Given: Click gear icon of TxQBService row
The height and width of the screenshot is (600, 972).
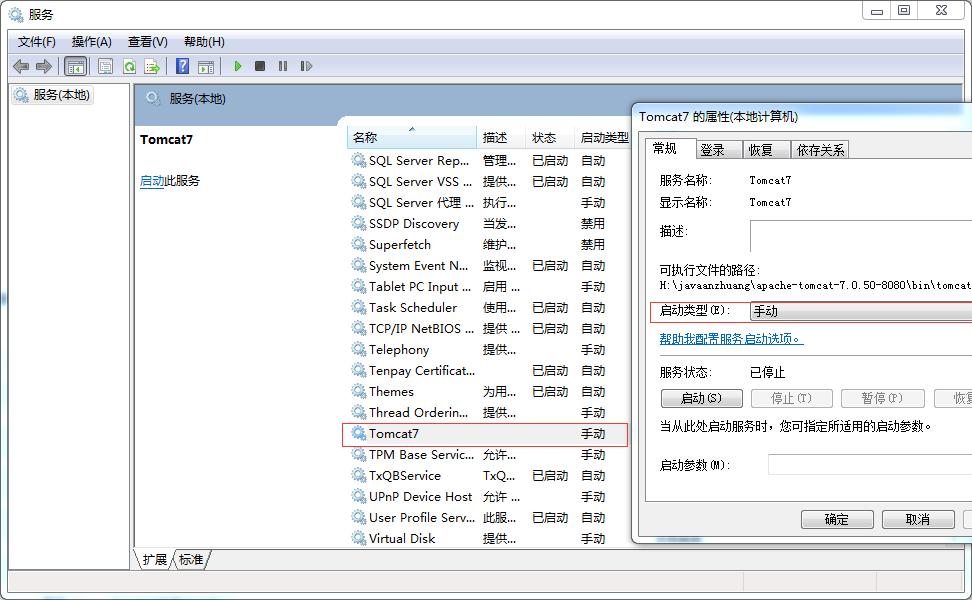Looking at the screenshot, I should click(359, 475).
